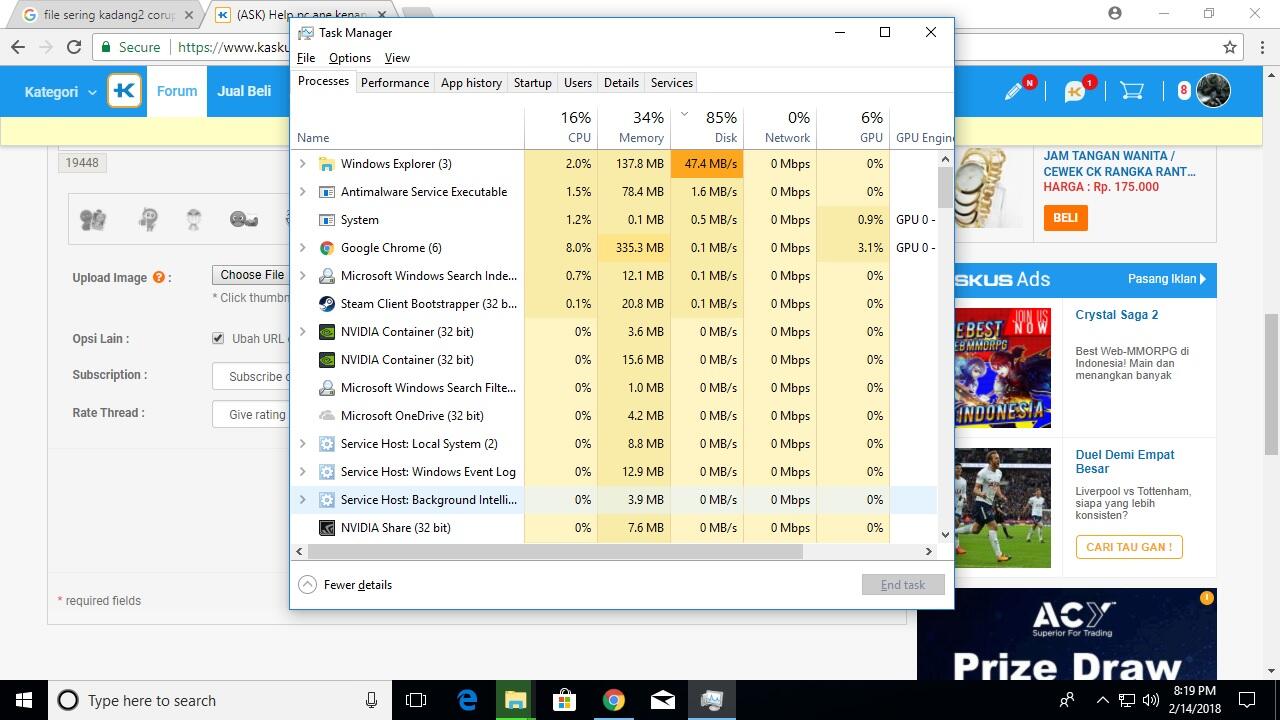
Task: Open the Action Center notification icon
Action: coord(1247,700)
